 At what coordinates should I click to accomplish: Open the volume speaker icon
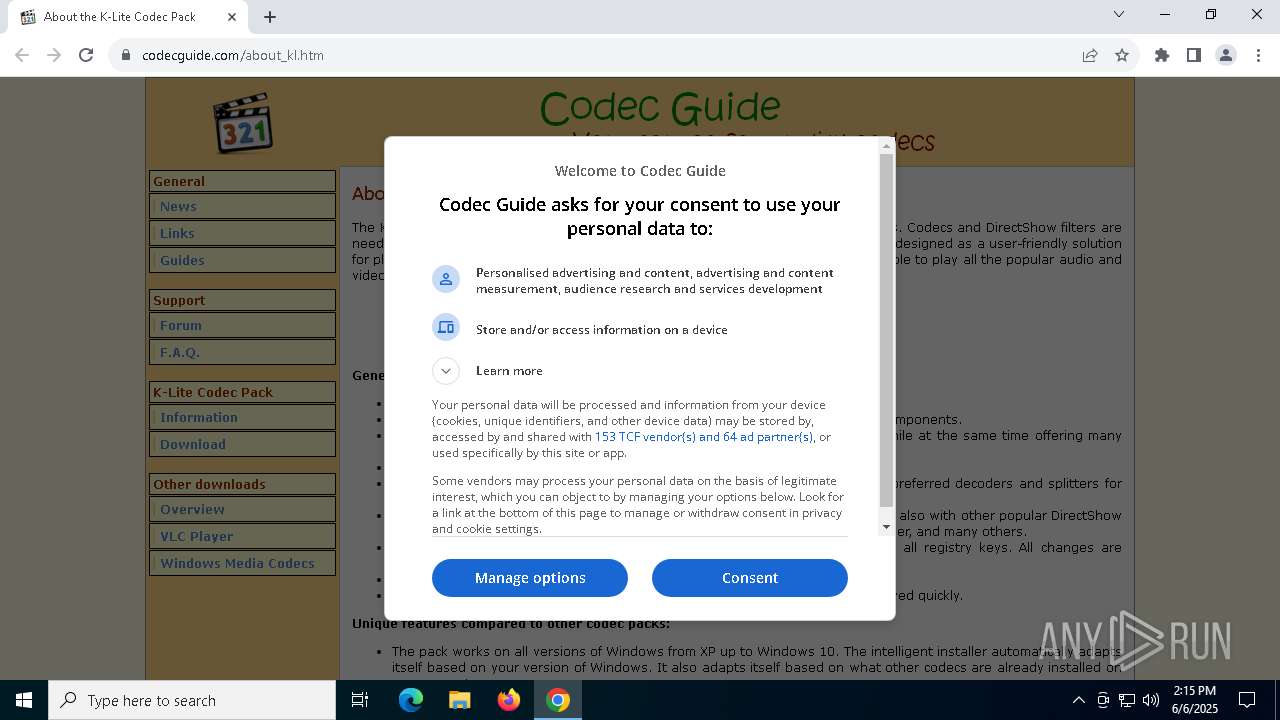[x=1150, y=700]
